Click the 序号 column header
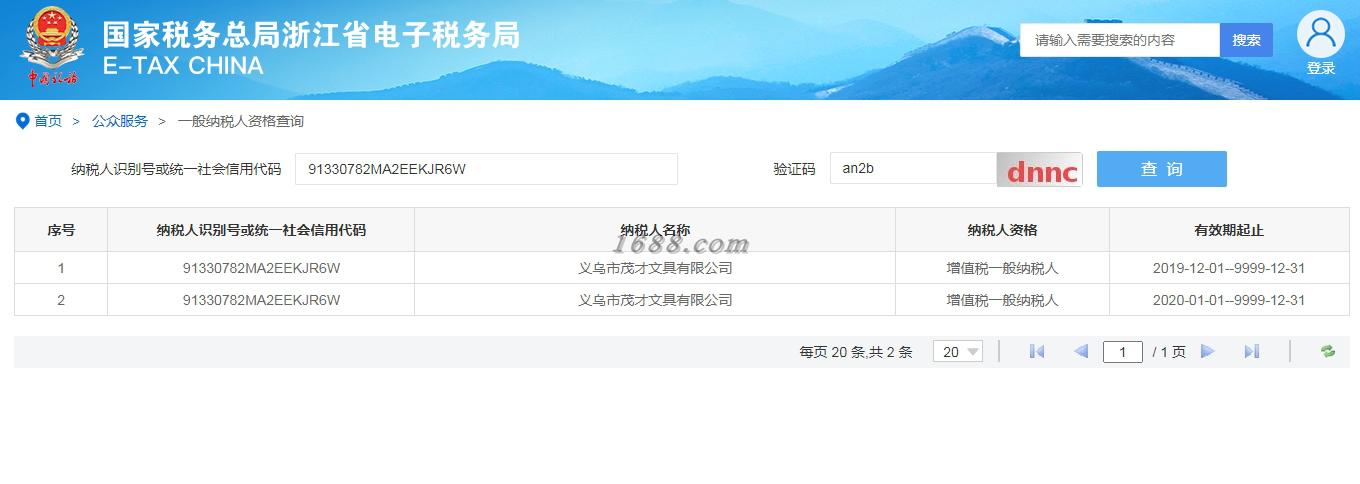Image resolution: width=1360 pixels, height=484 pixels. click(61, 230)
